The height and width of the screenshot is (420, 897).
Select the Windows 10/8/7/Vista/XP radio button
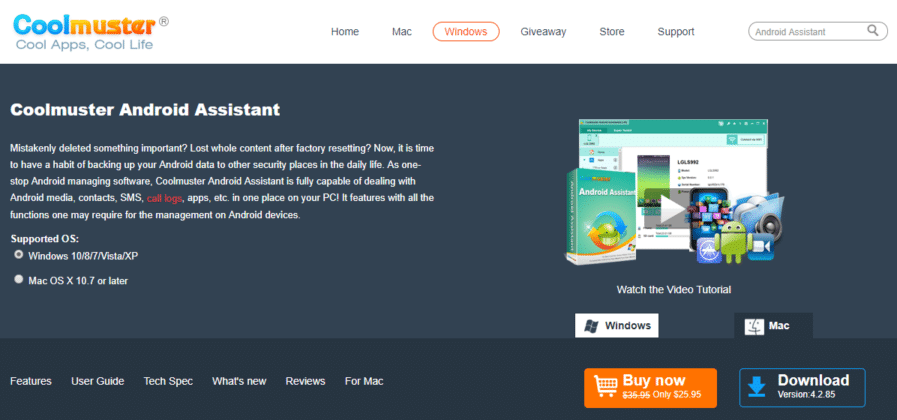[x=18, y=256]
